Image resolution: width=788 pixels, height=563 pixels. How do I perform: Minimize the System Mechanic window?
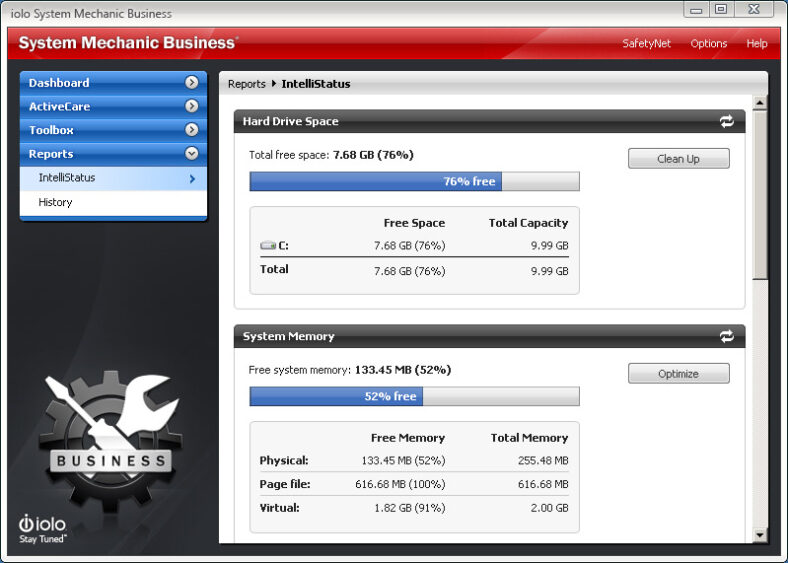point(696,10)
